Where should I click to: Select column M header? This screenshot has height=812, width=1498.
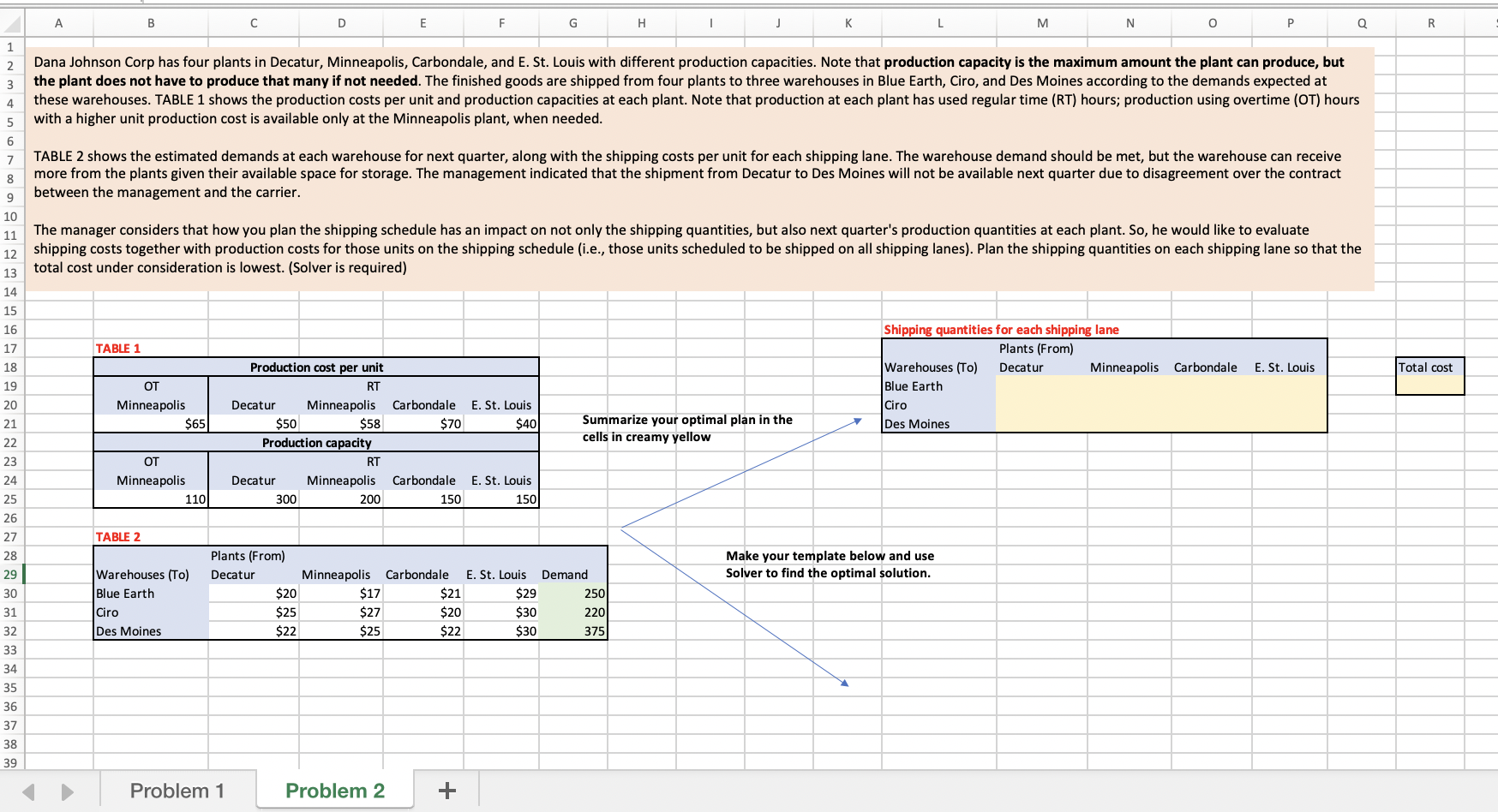point(1042,23)
